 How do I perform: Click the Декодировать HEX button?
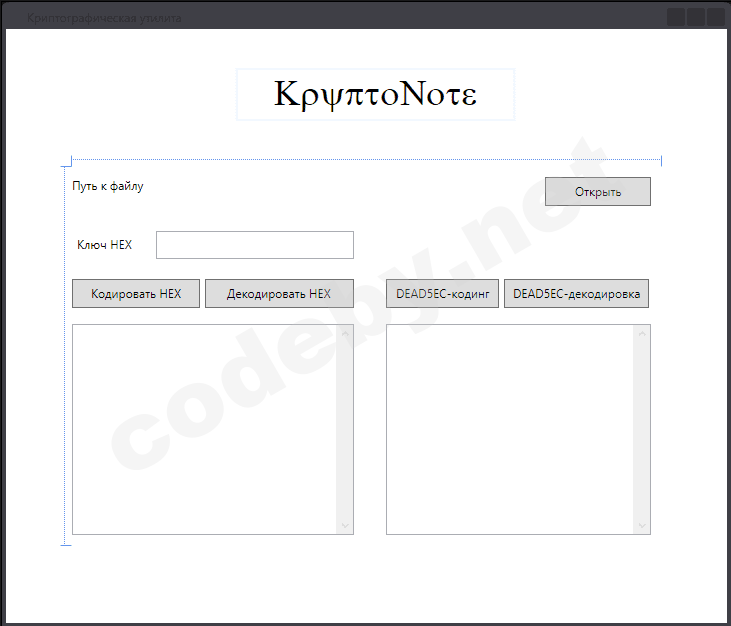[279, 294]
